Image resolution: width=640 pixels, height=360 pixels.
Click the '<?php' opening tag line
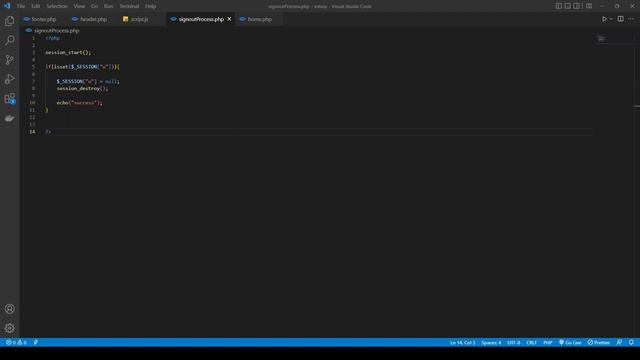52,38
